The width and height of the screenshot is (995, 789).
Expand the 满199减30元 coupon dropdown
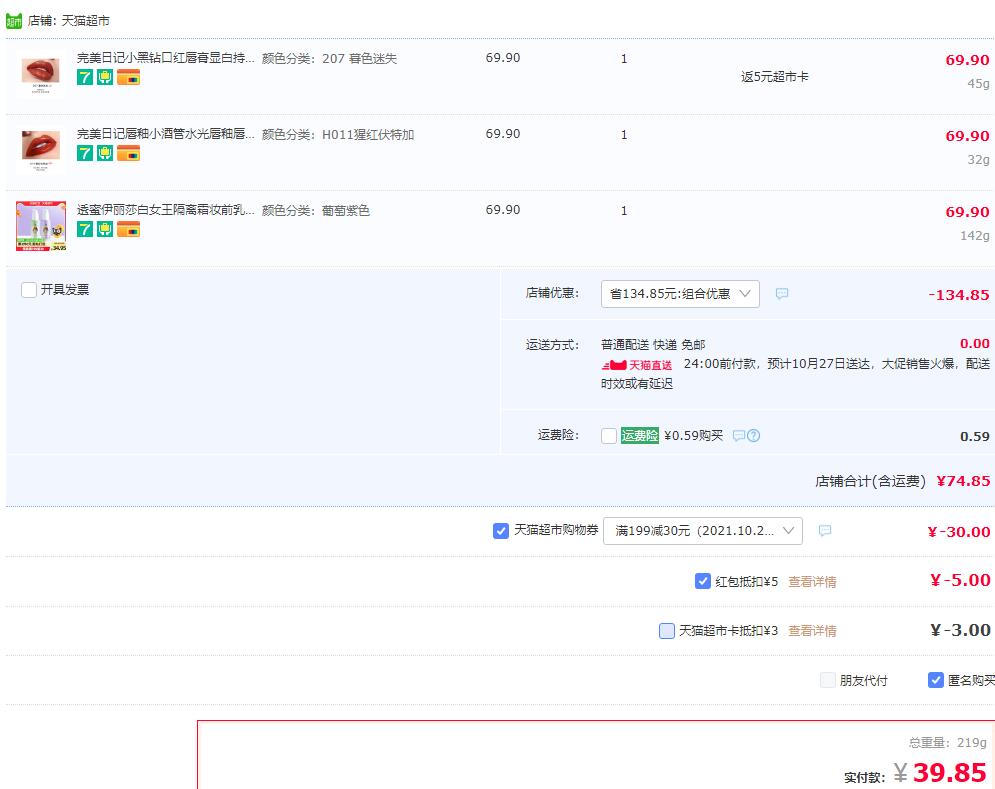703,531
